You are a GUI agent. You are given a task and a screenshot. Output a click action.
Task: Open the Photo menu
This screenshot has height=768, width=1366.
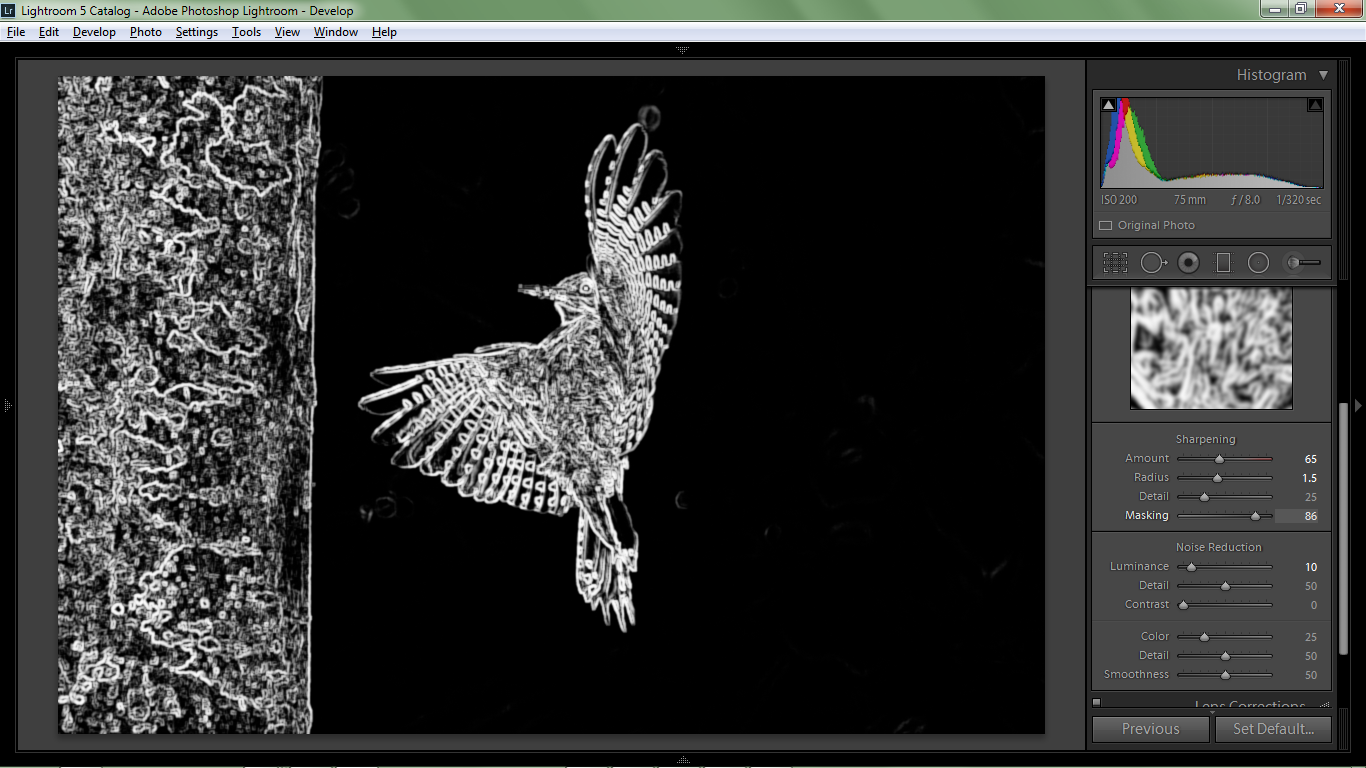[146, 32]
